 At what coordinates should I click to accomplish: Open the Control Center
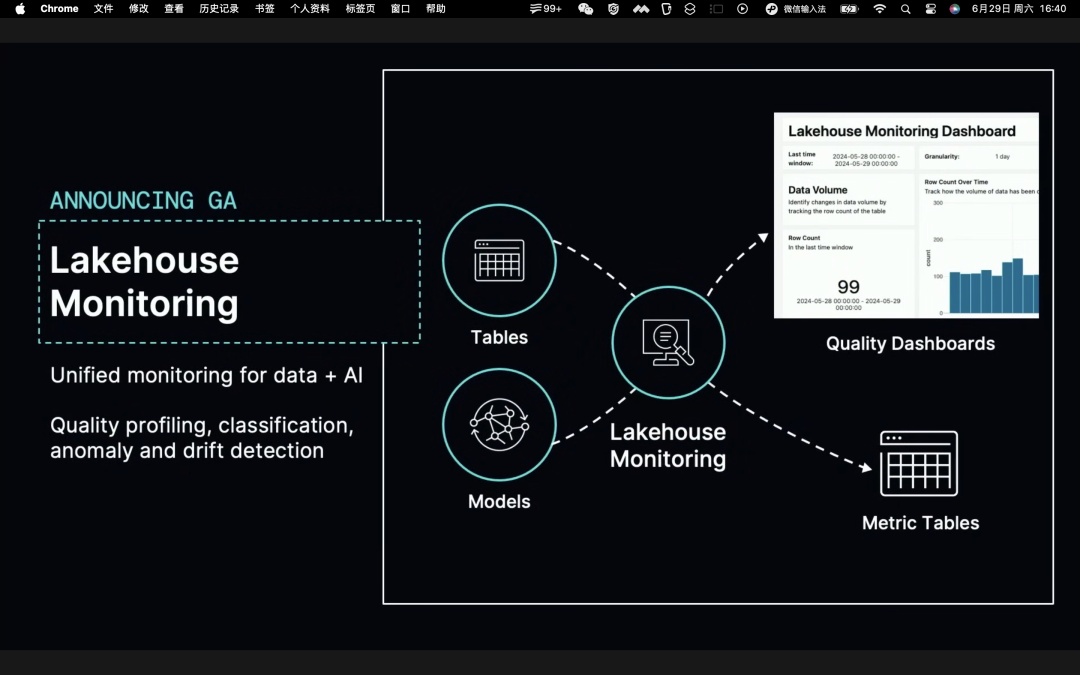click(x=931, y=9)
